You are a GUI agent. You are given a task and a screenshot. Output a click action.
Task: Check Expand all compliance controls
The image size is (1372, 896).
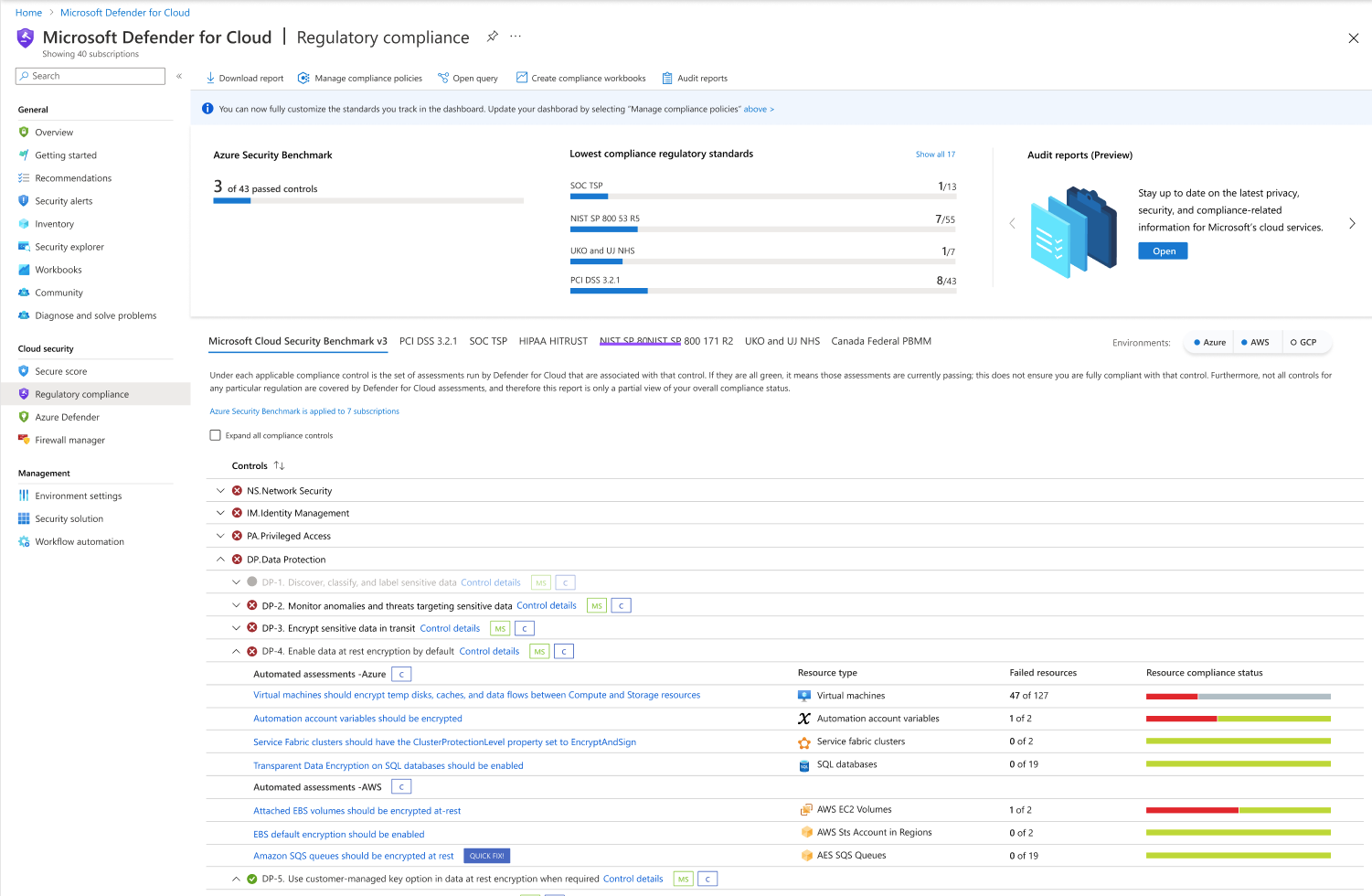(216, 435)
